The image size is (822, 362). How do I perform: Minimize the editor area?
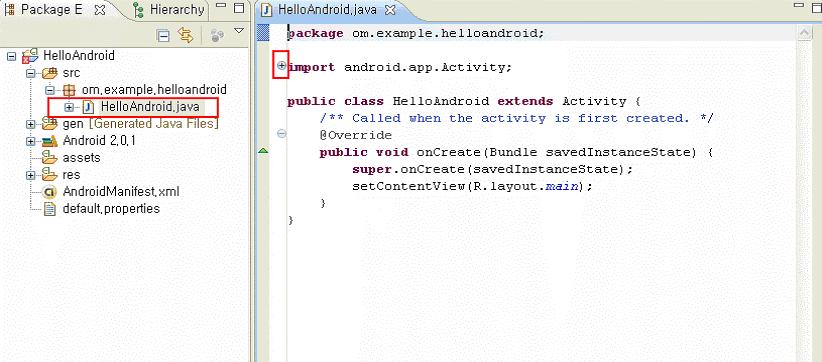(x=799, y=5)
